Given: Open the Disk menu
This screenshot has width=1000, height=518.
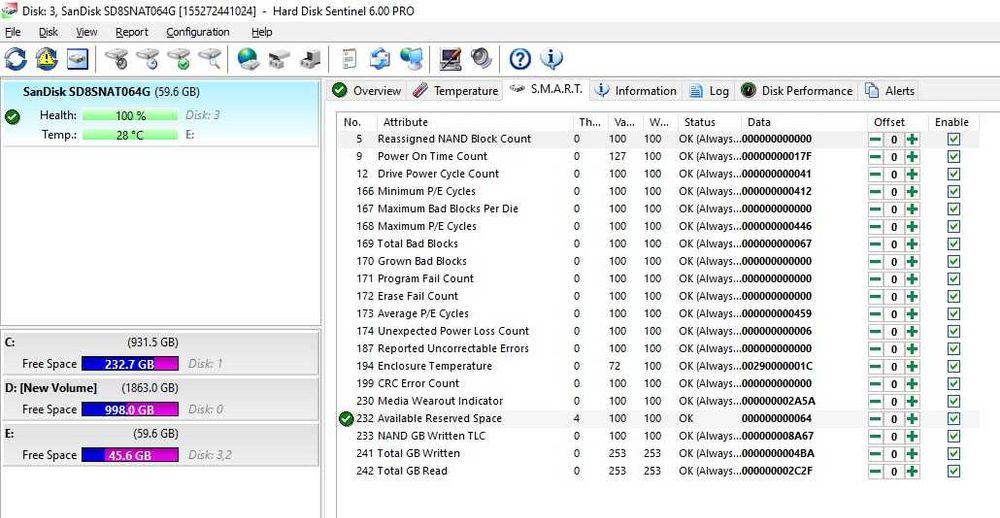Looking at the screenshot, I should coord(48,32).
